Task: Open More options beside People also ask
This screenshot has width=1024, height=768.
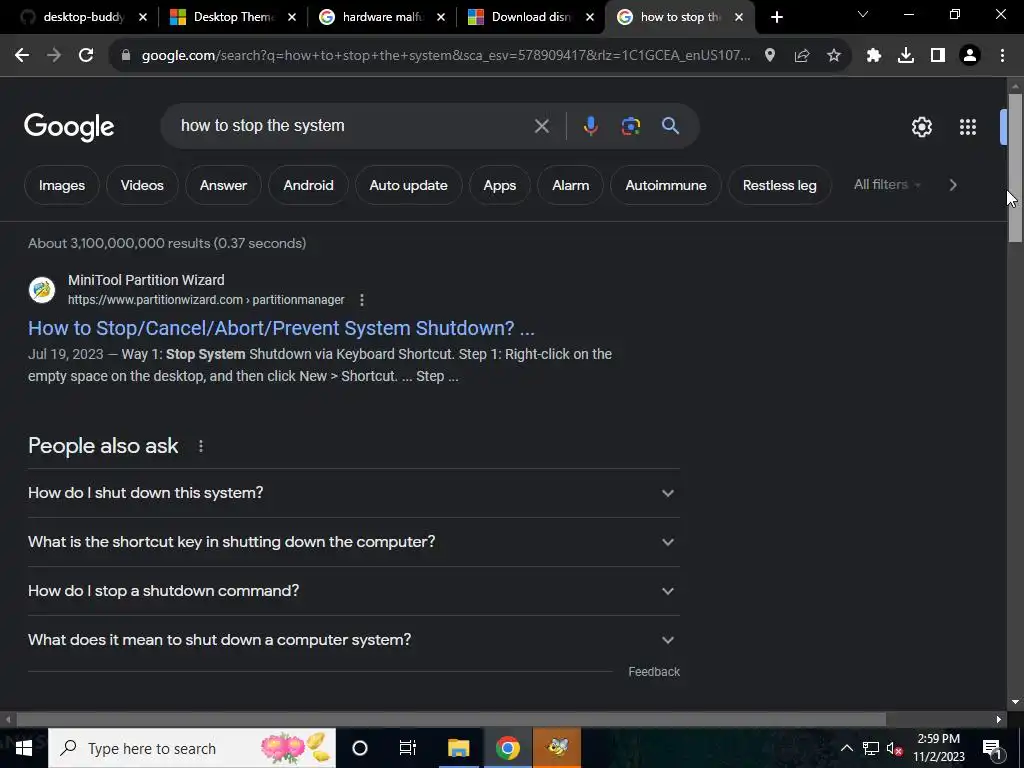Action: (x=200, y=446)
